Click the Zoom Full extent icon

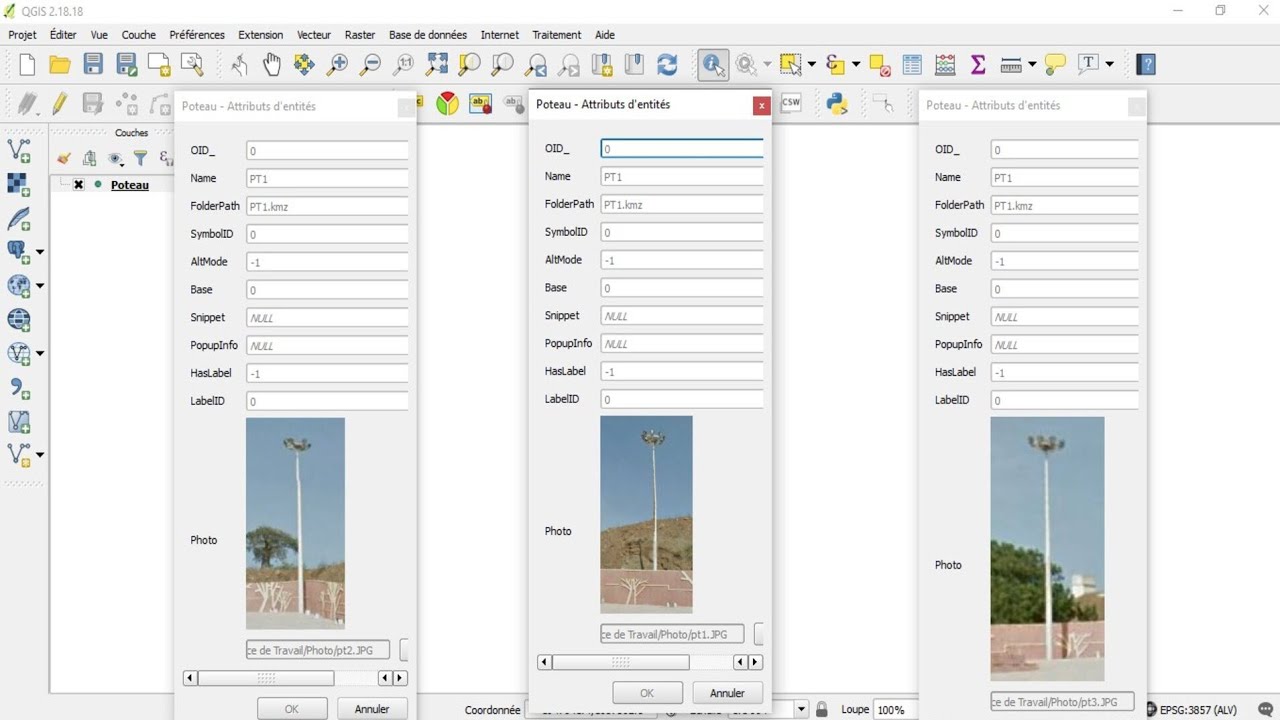[x=437, y=65]
